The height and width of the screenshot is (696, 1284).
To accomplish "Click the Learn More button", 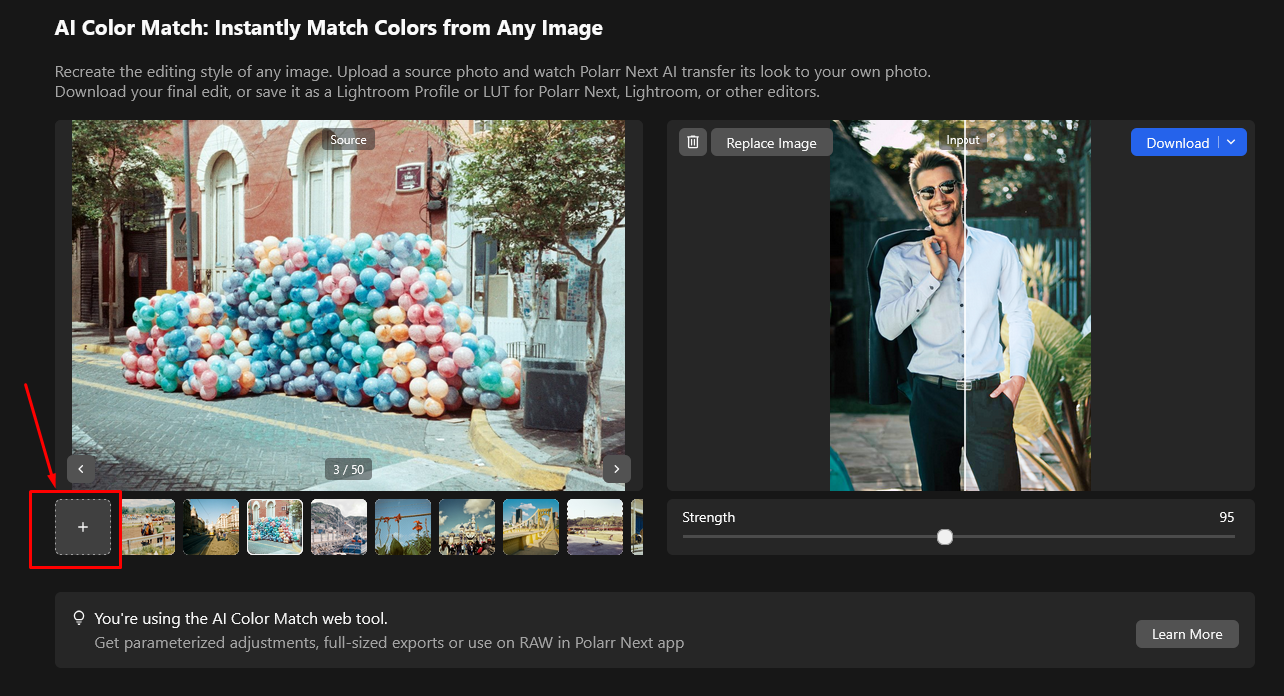I will [1186, 634].
